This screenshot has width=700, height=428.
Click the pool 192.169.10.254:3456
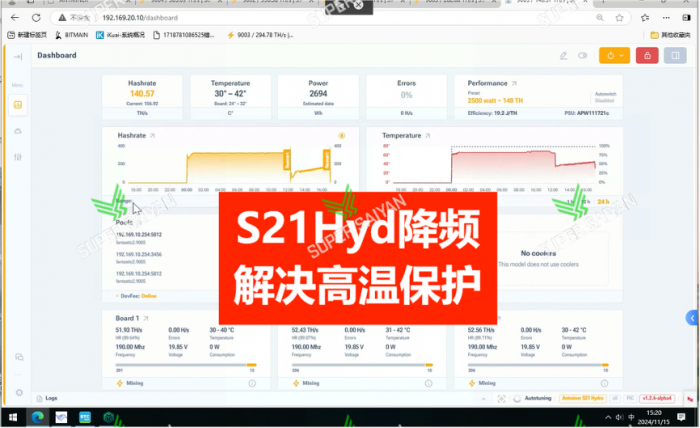[139, 254]
